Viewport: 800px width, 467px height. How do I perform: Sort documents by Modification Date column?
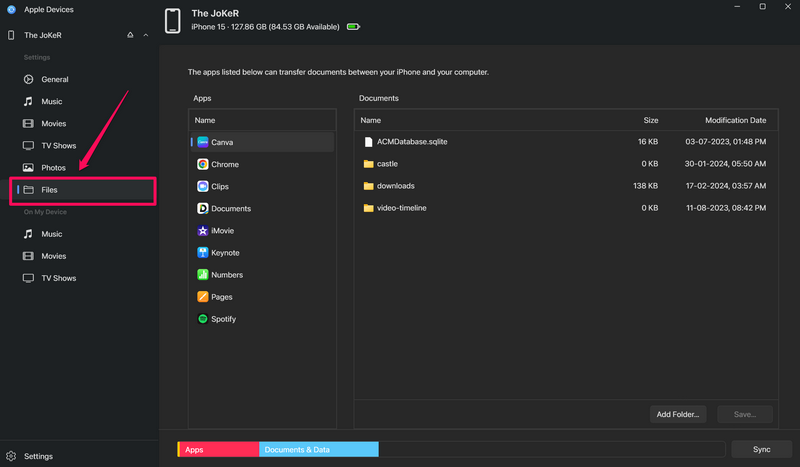735,120
